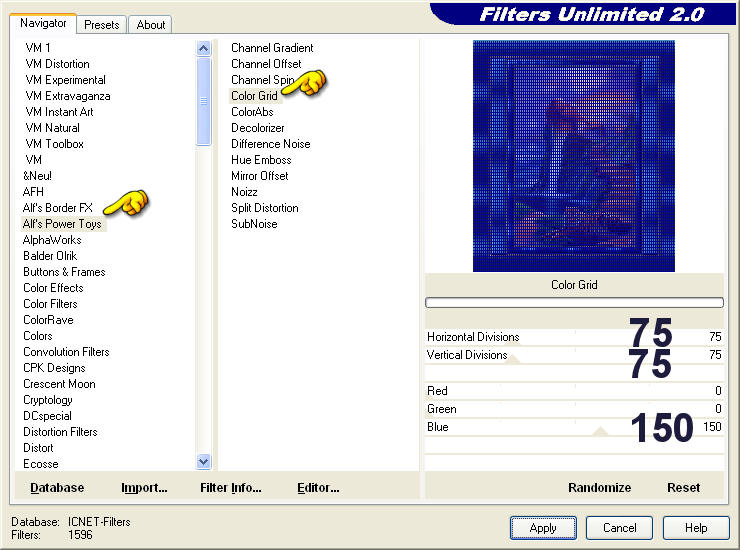Select the SubNoise filter
Screen dimensions: 740x550
click(254, 224)
